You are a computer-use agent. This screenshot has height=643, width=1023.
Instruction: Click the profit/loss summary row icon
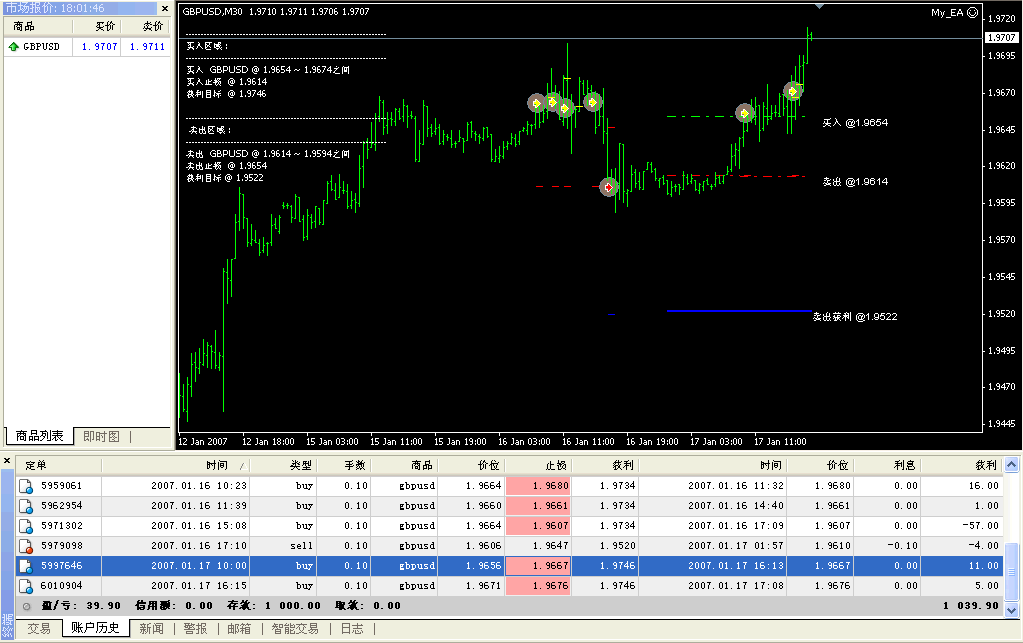pos(26,606)
